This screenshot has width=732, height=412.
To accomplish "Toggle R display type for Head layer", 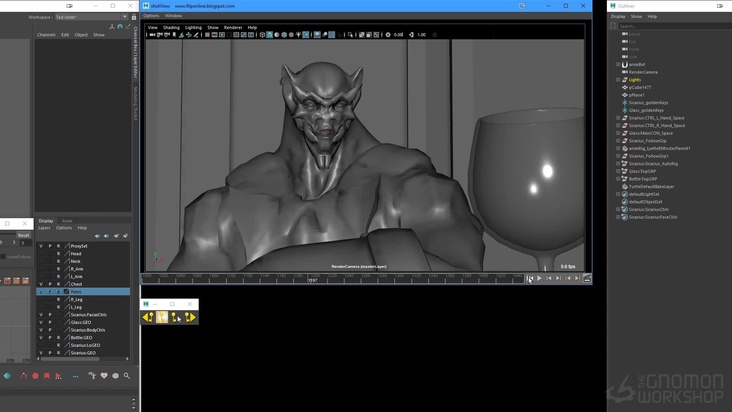I will click(58, 253).
